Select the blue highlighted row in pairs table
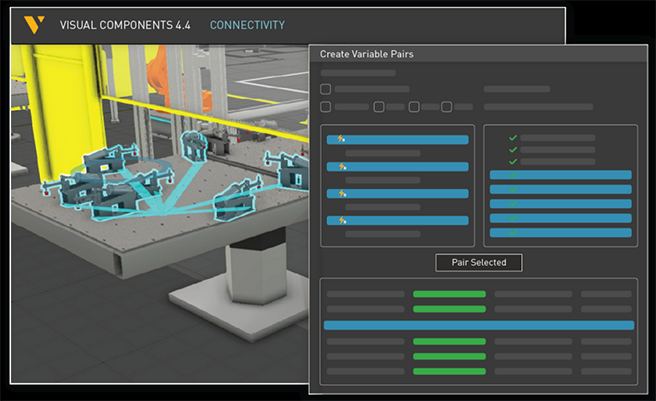Image resolution: width=656 pixels, height=401 pixels. (x=478, y=325)
